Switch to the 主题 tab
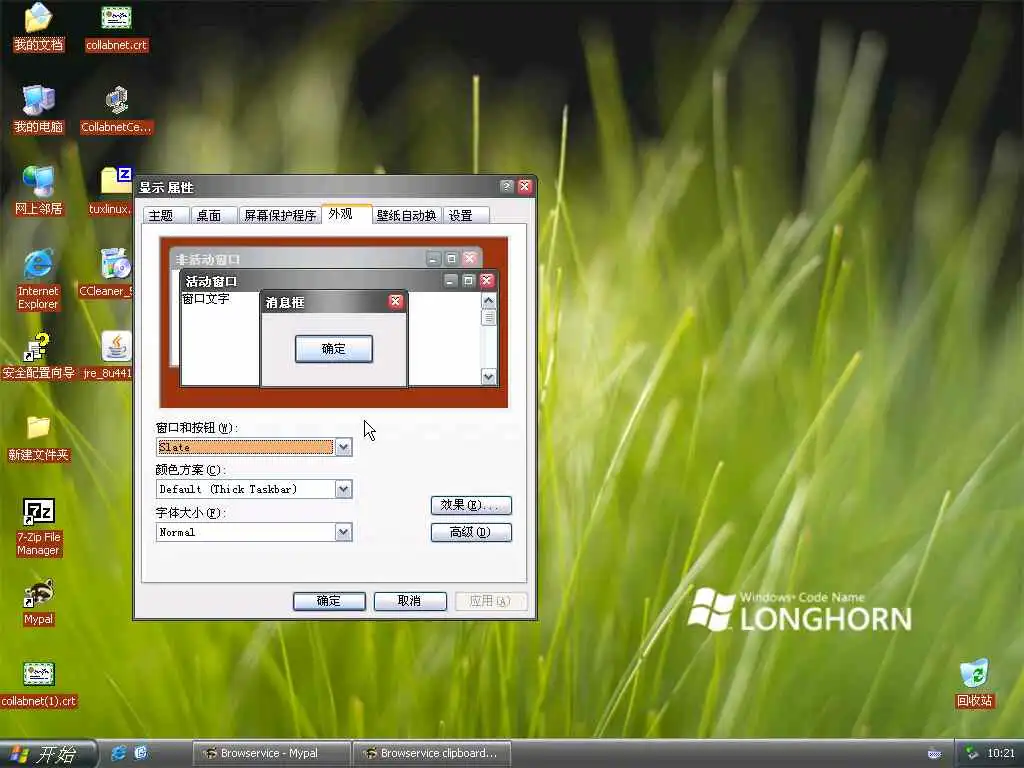This screenshot has height=768, width=1024. pos(166,216)
